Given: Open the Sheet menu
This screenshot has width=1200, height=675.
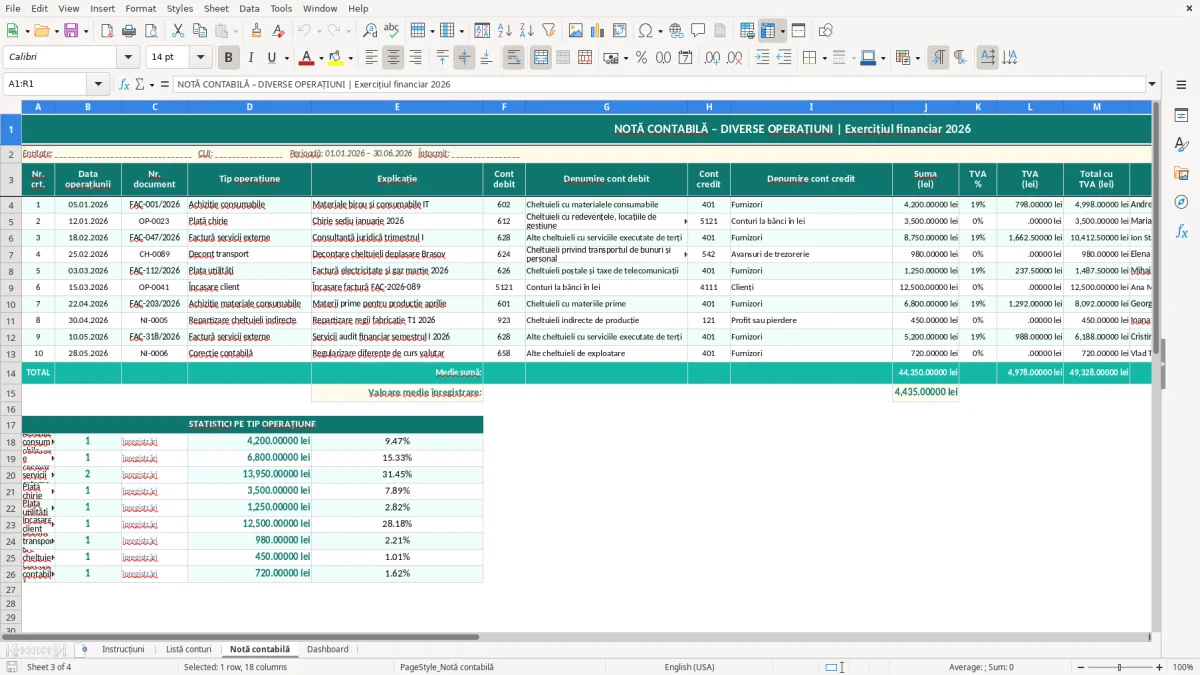Looking at the screenshot, I should [216, 8].
